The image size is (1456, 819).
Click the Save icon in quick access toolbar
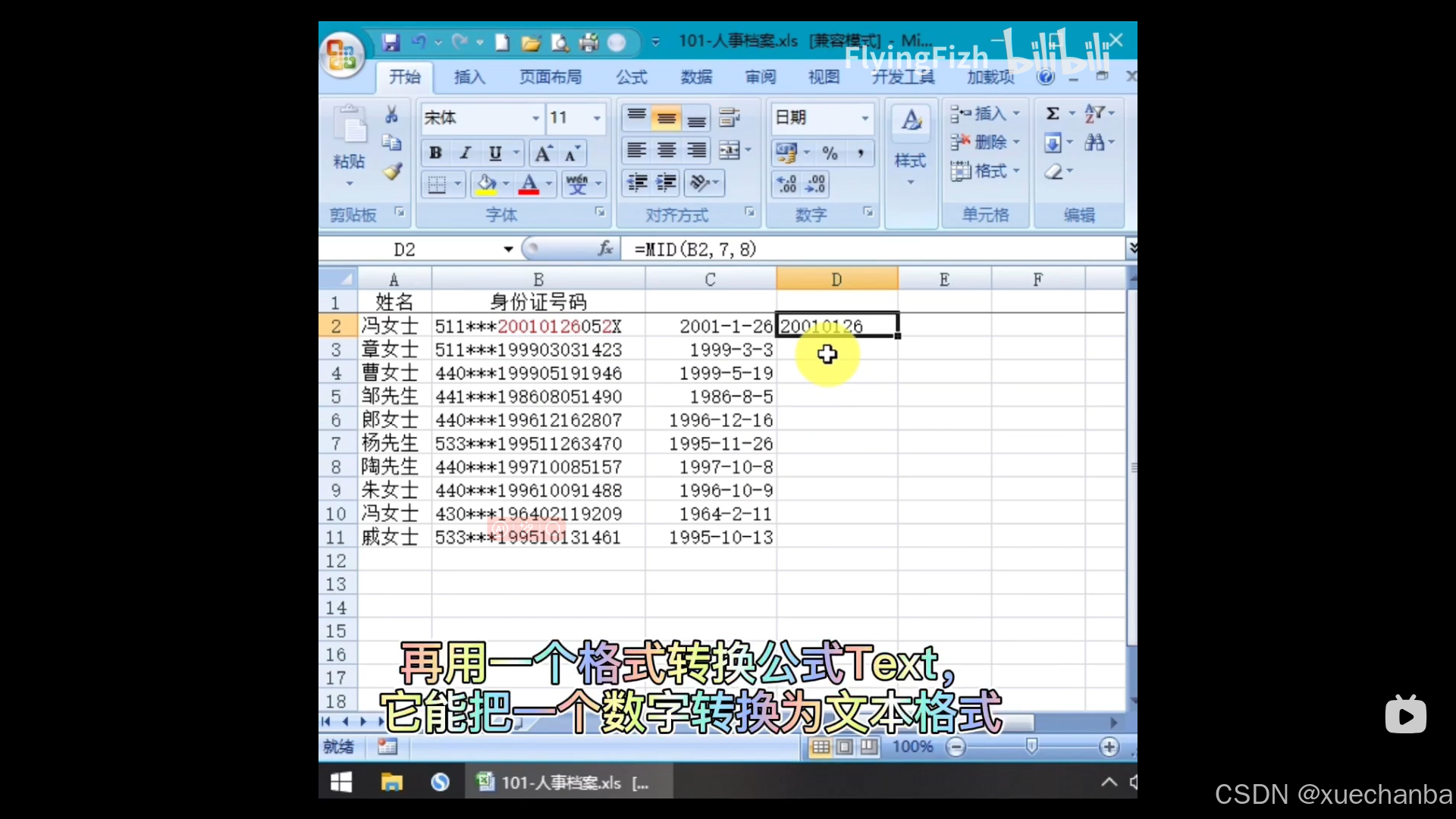click(391, 42)
